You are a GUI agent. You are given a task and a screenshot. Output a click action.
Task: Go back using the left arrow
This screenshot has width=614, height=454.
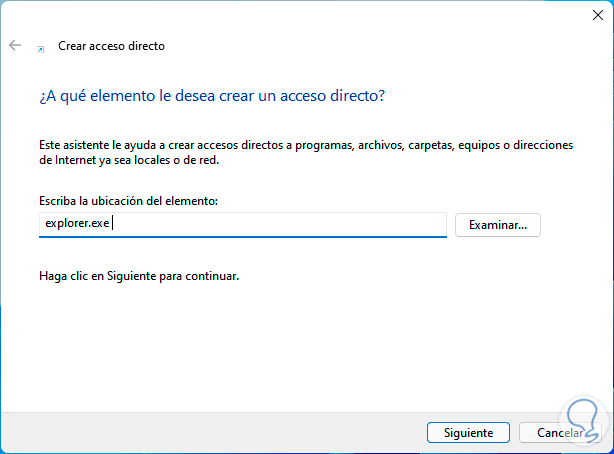[15, 46]
